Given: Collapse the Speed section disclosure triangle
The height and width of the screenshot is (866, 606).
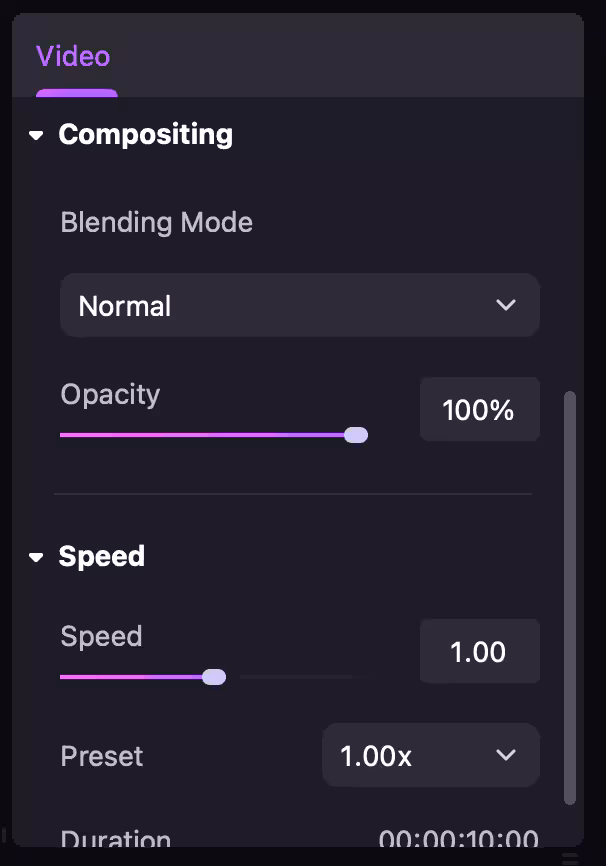Looking at the screenshot, I should point(37,557).
